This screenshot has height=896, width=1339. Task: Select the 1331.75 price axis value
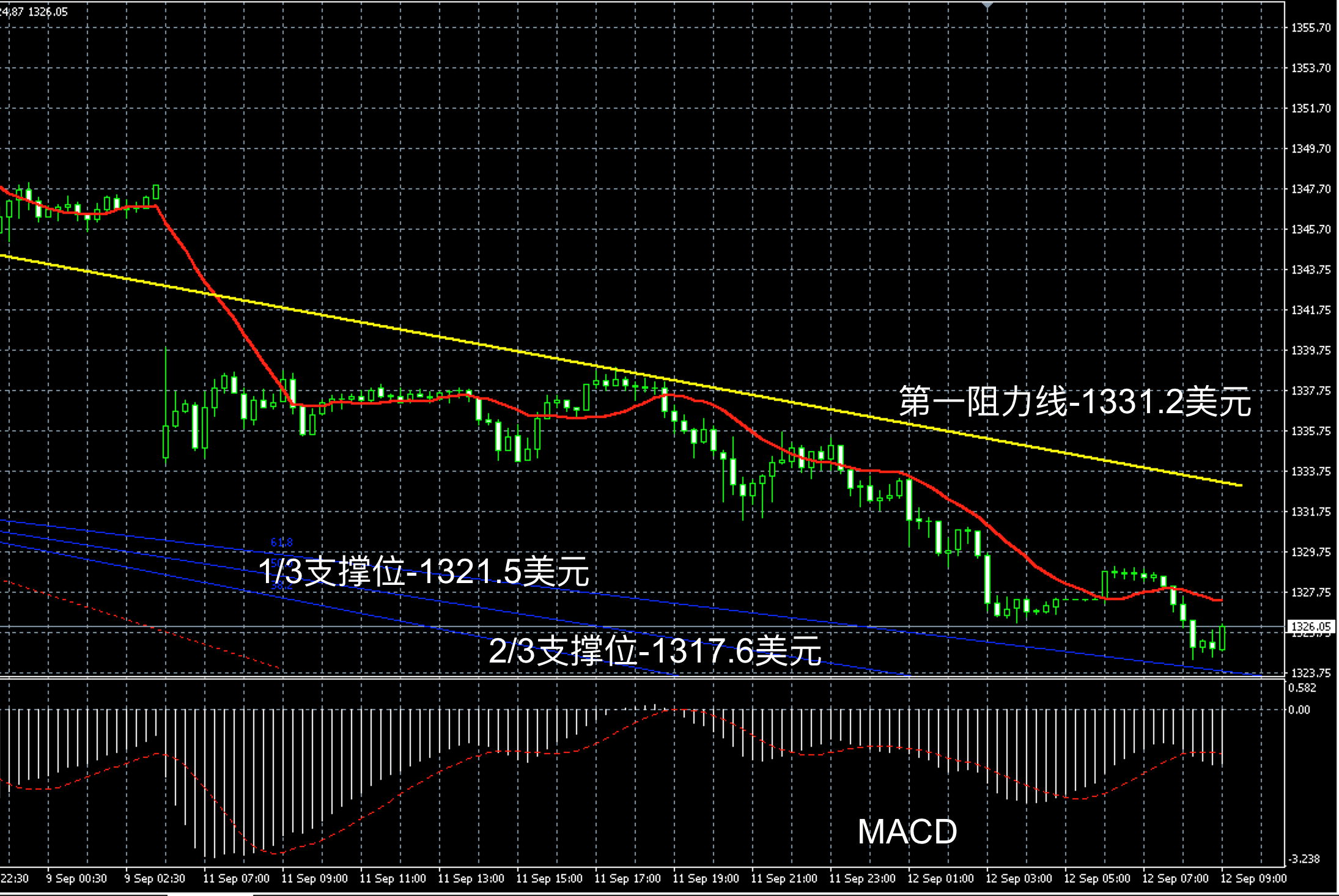pos(1310,512)
